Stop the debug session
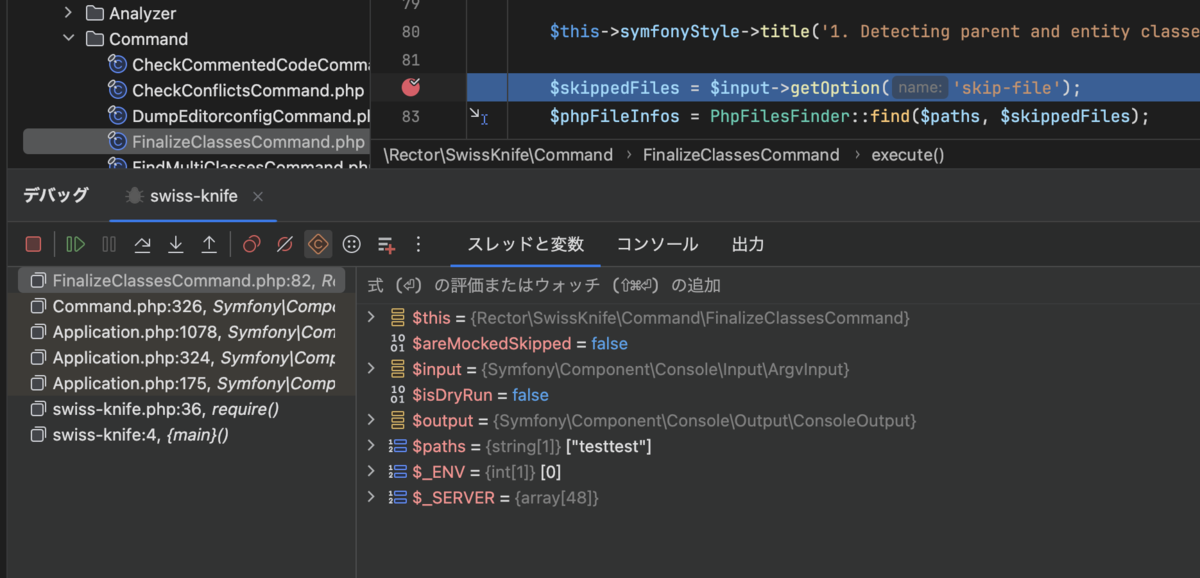Viewport: 1200px width, 578px height. 34,244
